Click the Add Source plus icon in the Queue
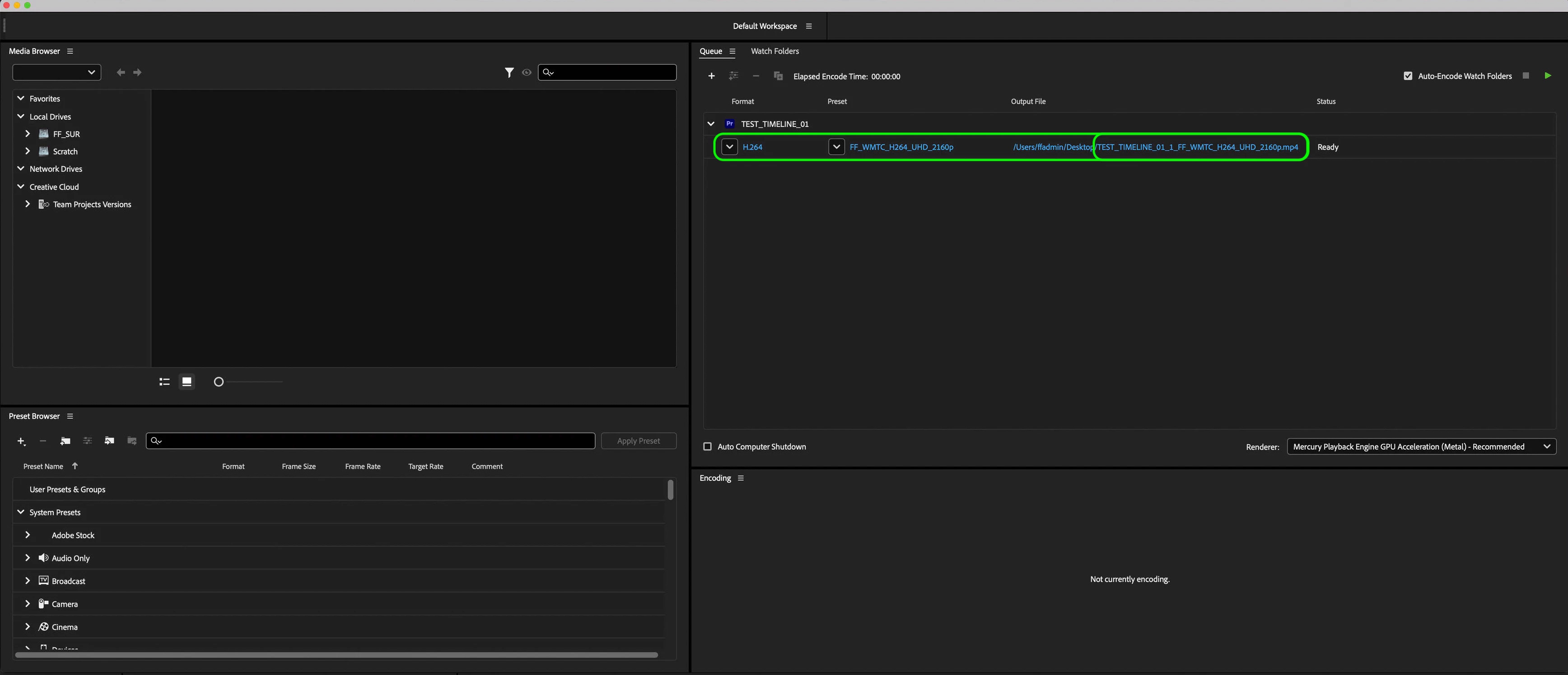Image resolution: width=1568 pixels, height=675 pixels. pyautogui.click(x=711, y=76)
